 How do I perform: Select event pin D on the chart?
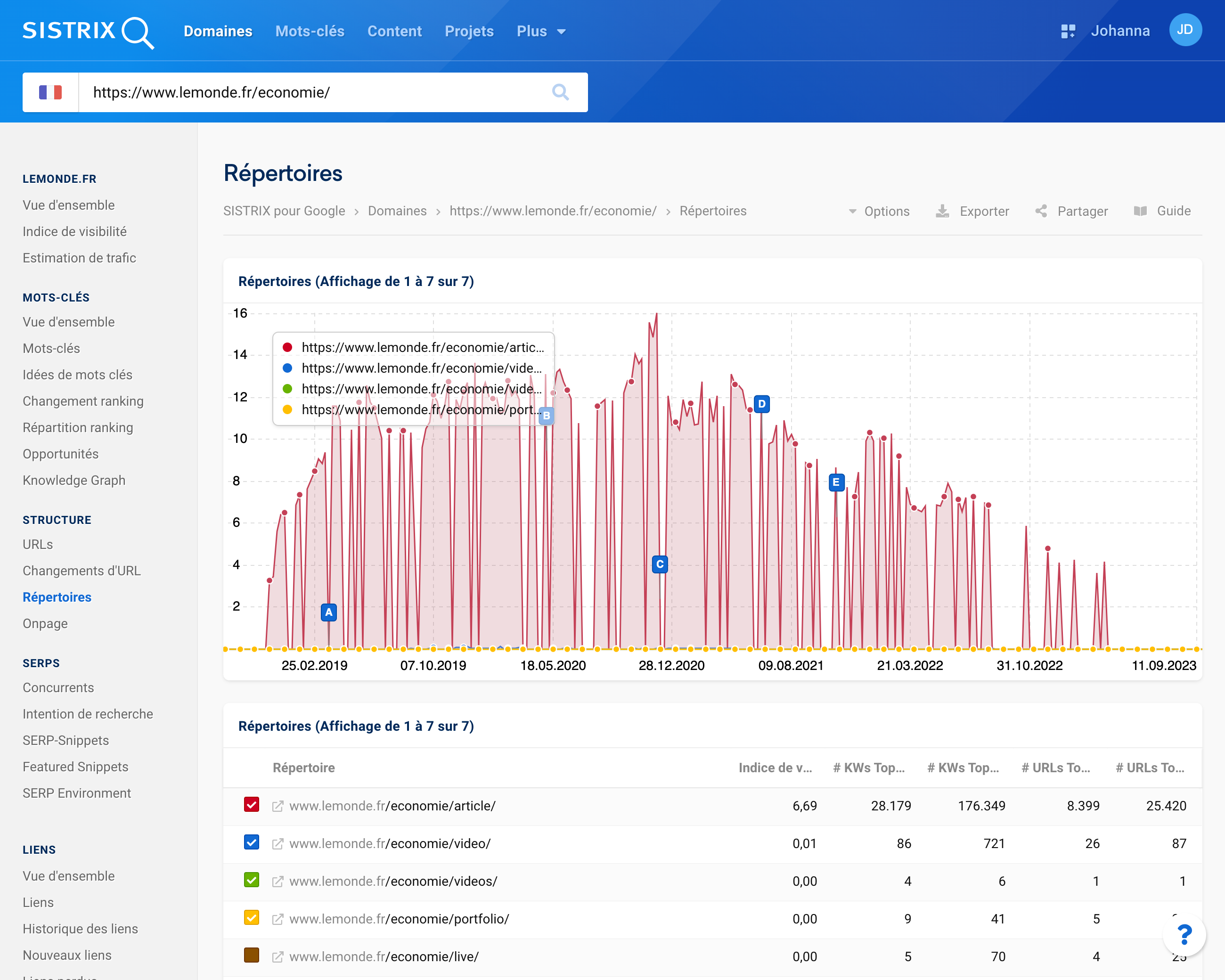pos(762,404)
